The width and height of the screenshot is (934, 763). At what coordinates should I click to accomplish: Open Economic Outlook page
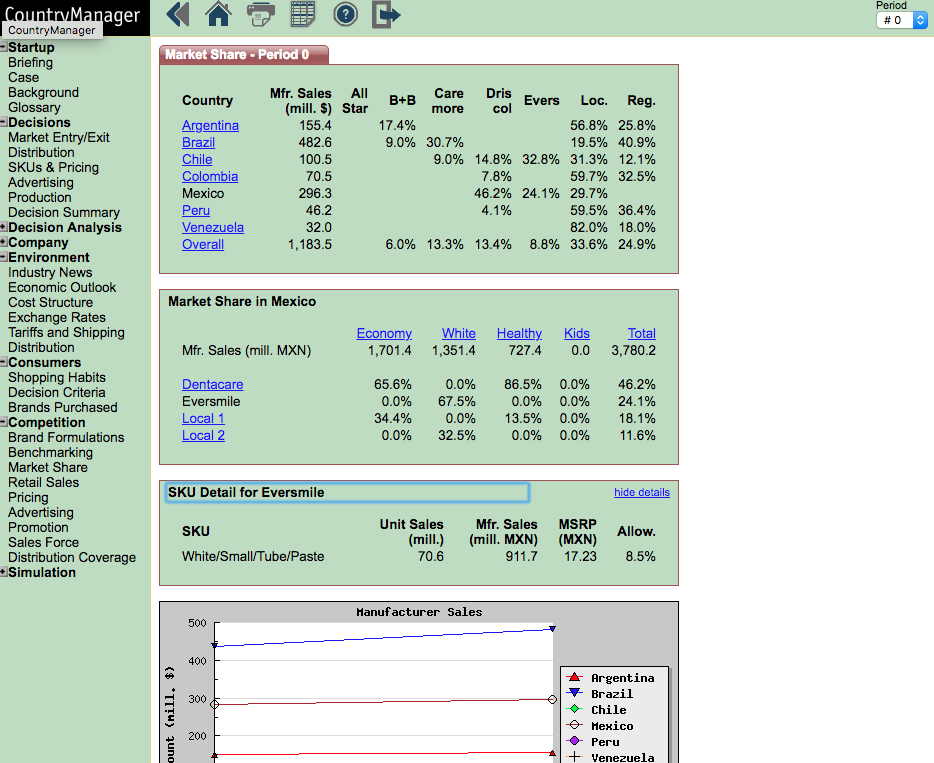62,287
